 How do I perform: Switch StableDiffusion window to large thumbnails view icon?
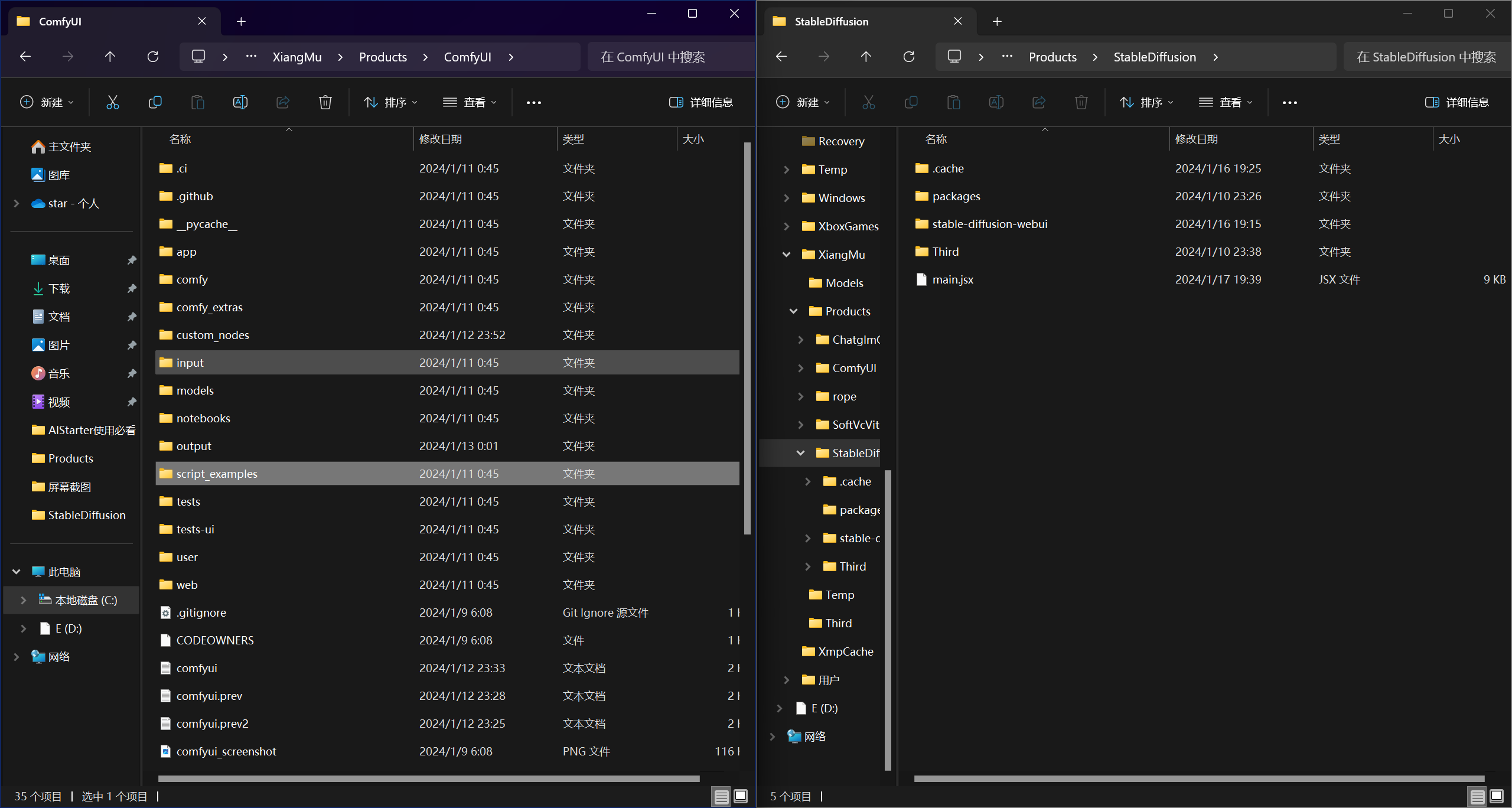point(1496,796)
